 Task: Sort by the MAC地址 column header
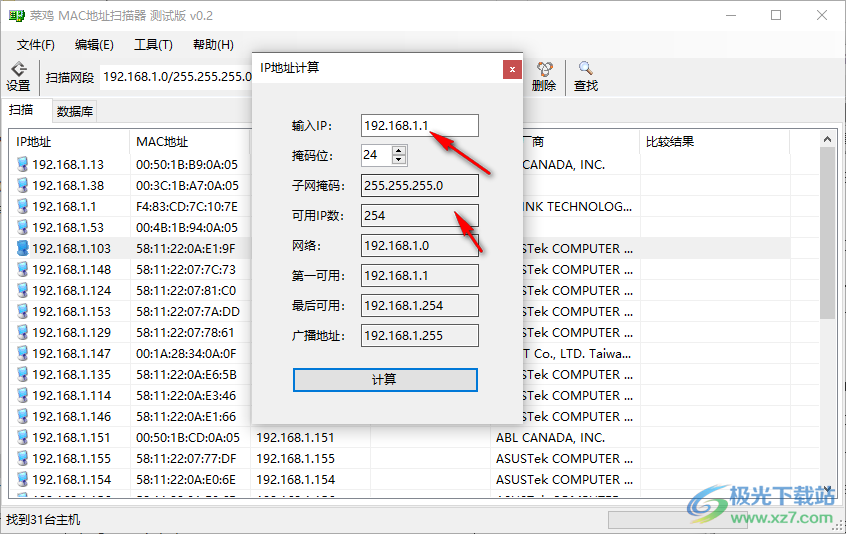tap(190, 141)
